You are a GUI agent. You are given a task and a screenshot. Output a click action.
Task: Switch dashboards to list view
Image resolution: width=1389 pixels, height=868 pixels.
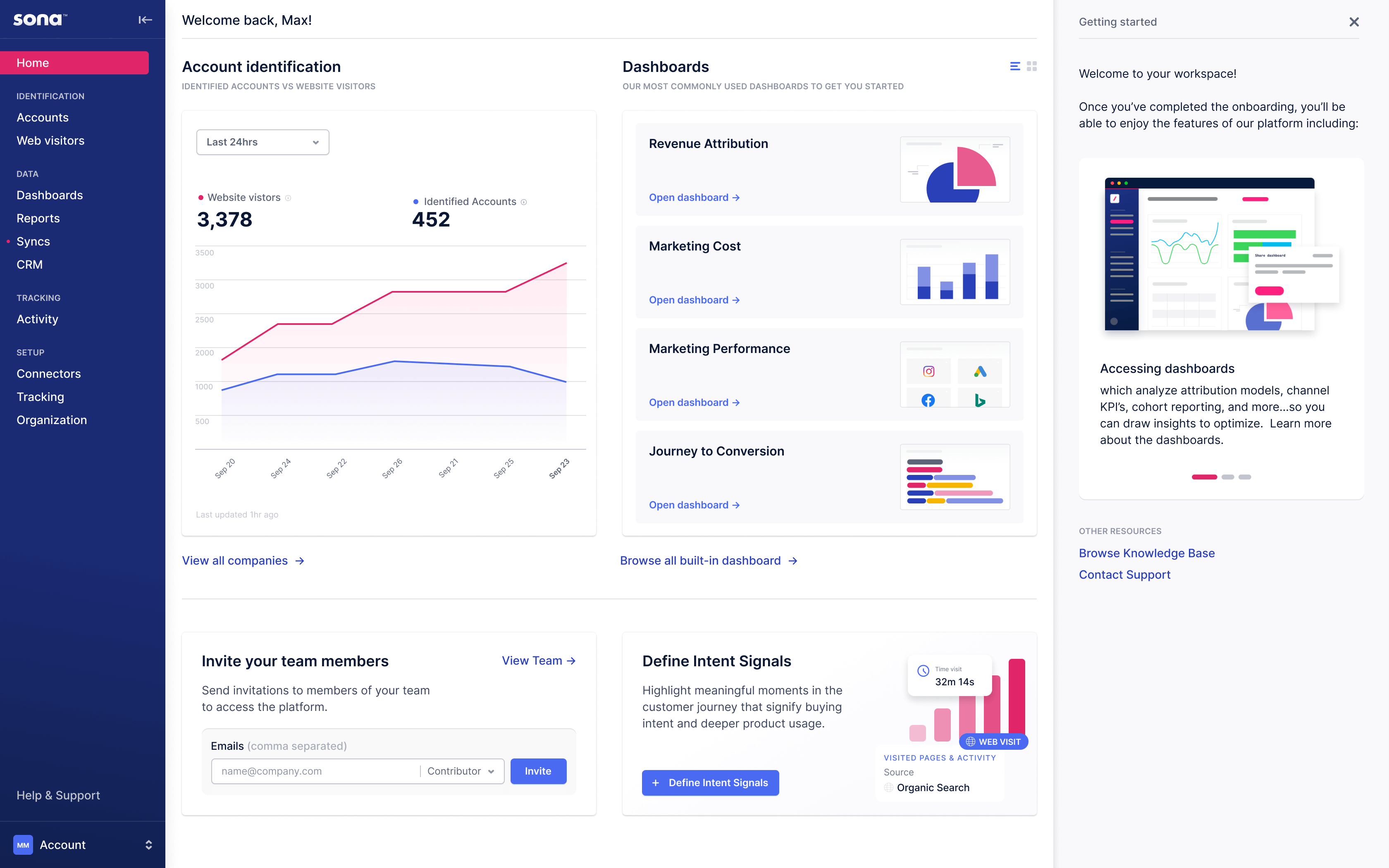[x=1014, y=66]
